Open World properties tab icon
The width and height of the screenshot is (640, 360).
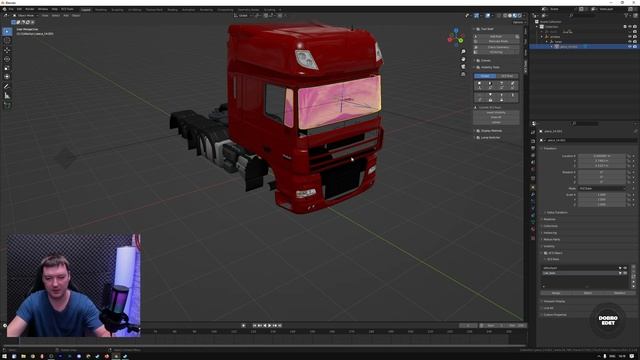click(533, 170)
